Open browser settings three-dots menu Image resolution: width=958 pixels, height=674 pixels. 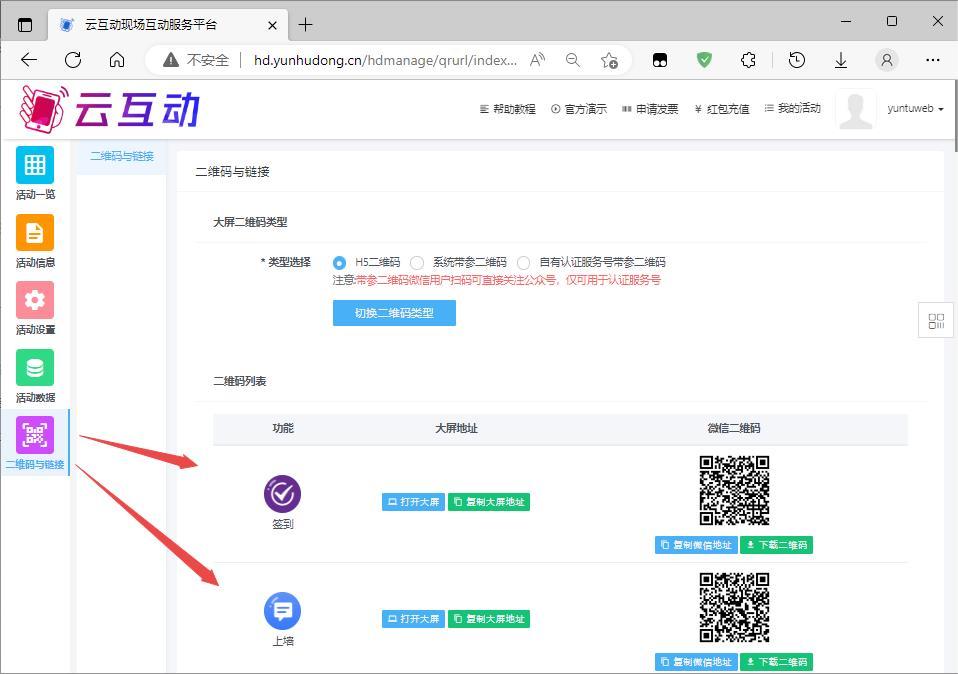click(932, 60)
